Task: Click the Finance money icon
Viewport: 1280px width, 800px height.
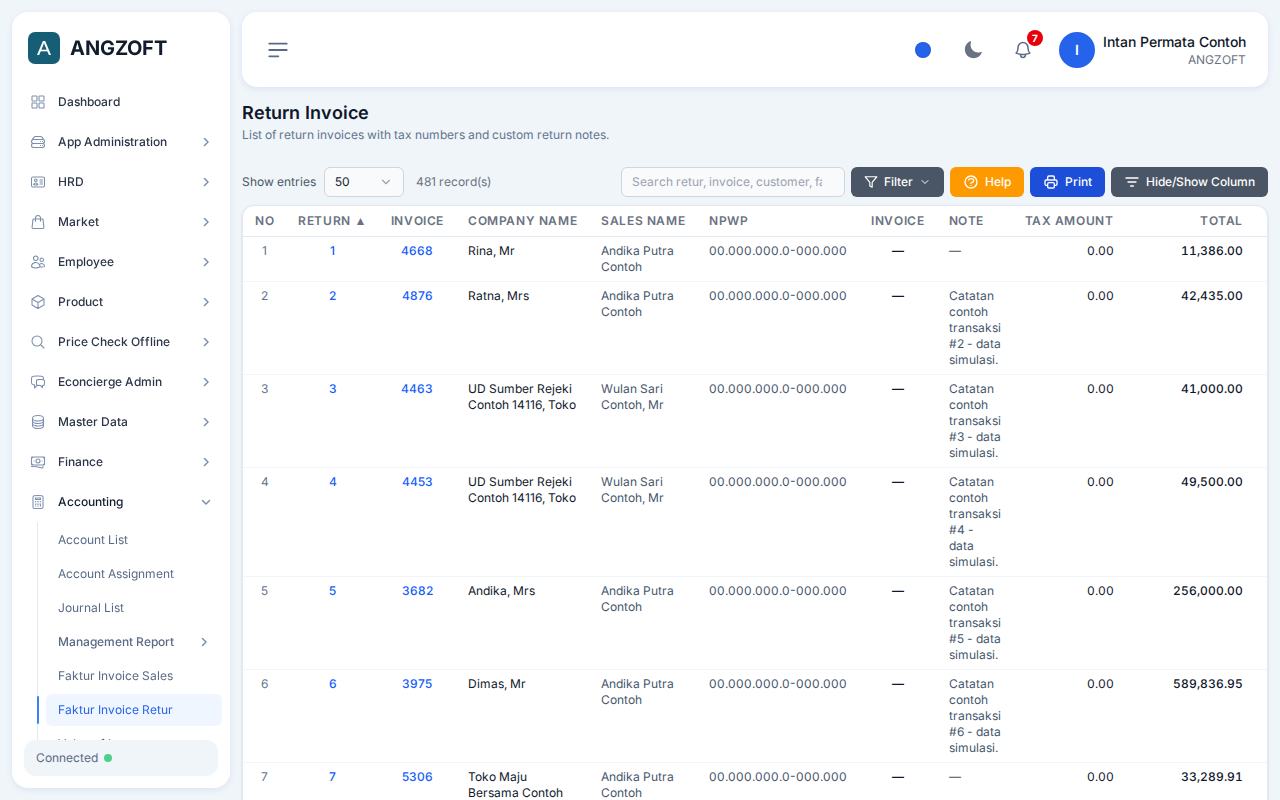Action: (38, 462)
